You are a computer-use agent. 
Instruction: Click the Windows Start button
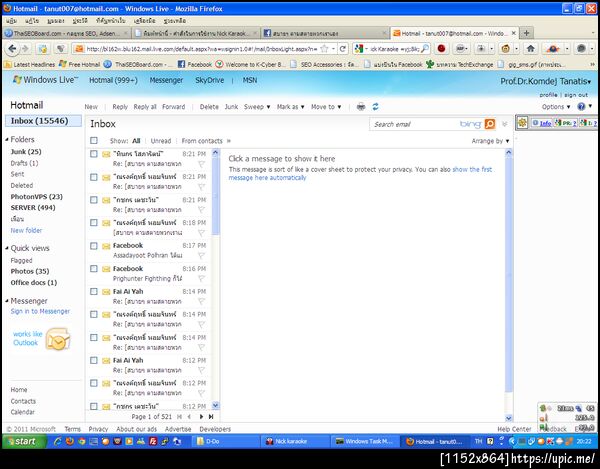pos(24,441)
